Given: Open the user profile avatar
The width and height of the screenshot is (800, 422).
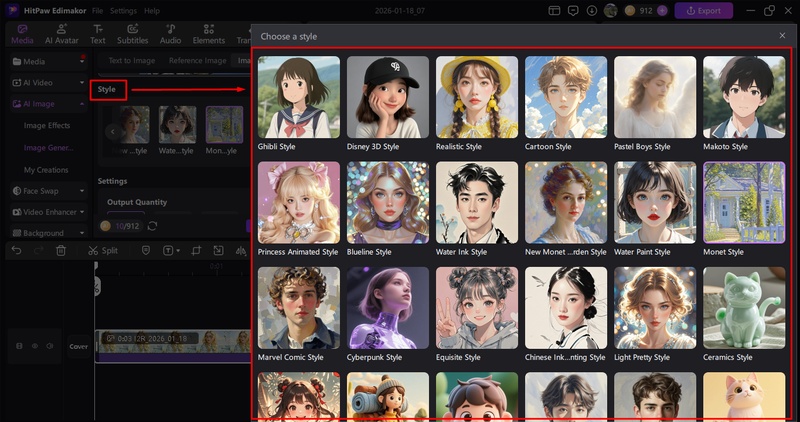Looking at the screenshot, I should (610, 11).
